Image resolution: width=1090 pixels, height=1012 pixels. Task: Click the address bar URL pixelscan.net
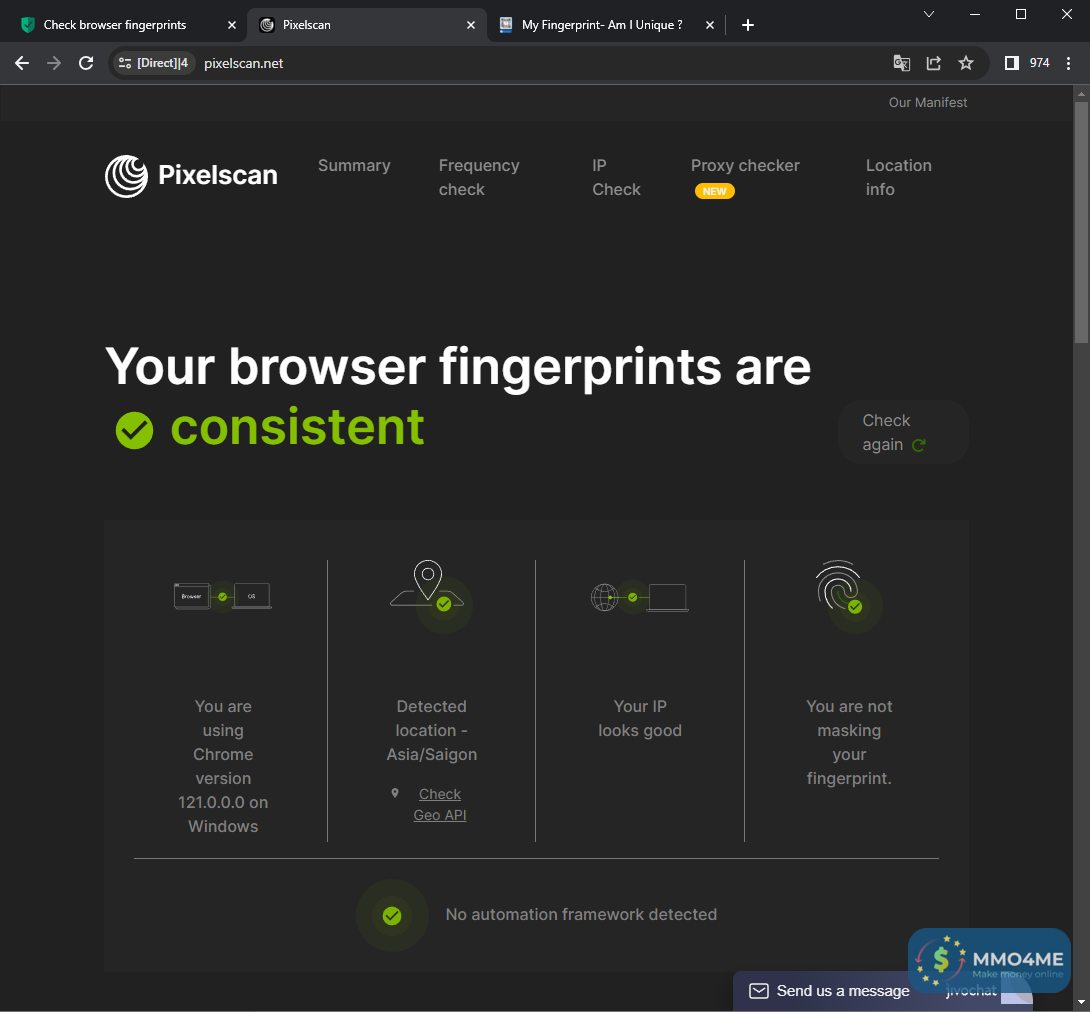[x=243, y=63]
